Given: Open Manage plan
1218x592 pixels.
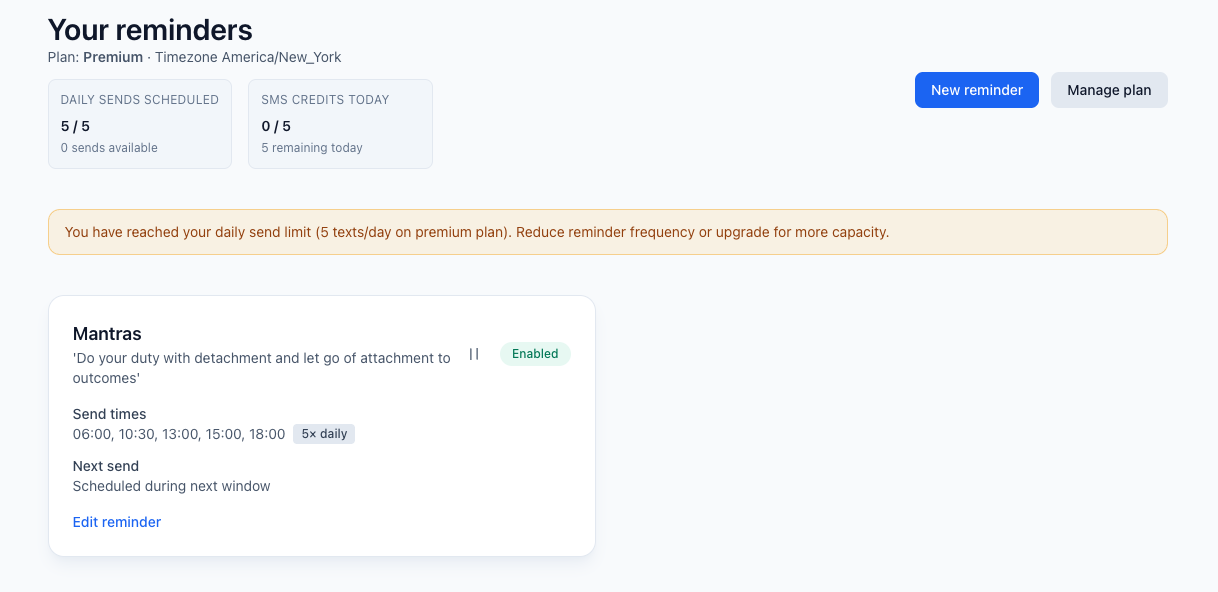Looking at the screenshot, I should (1108, 90).
